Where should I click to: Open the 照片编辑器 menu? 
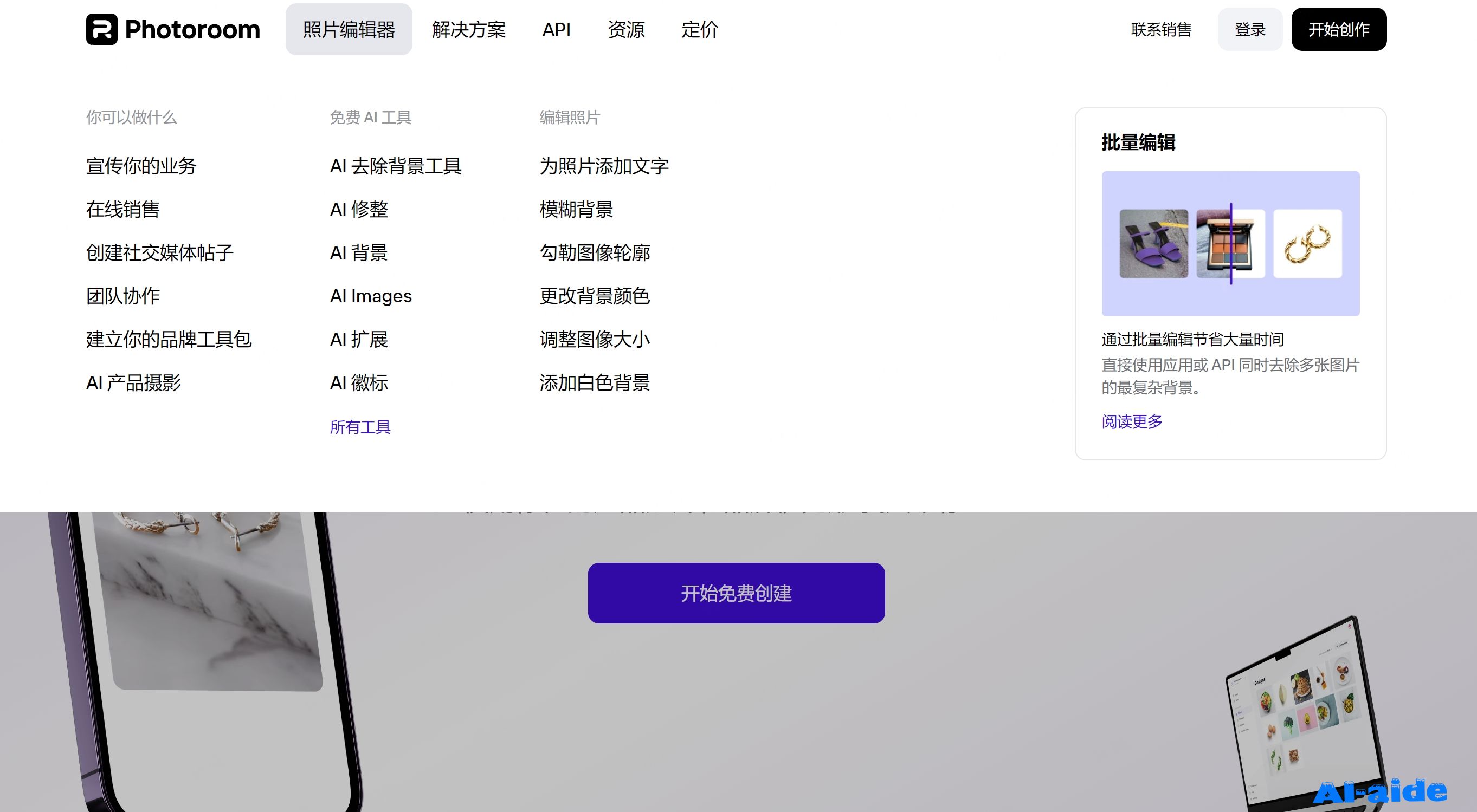pos(349,29)
